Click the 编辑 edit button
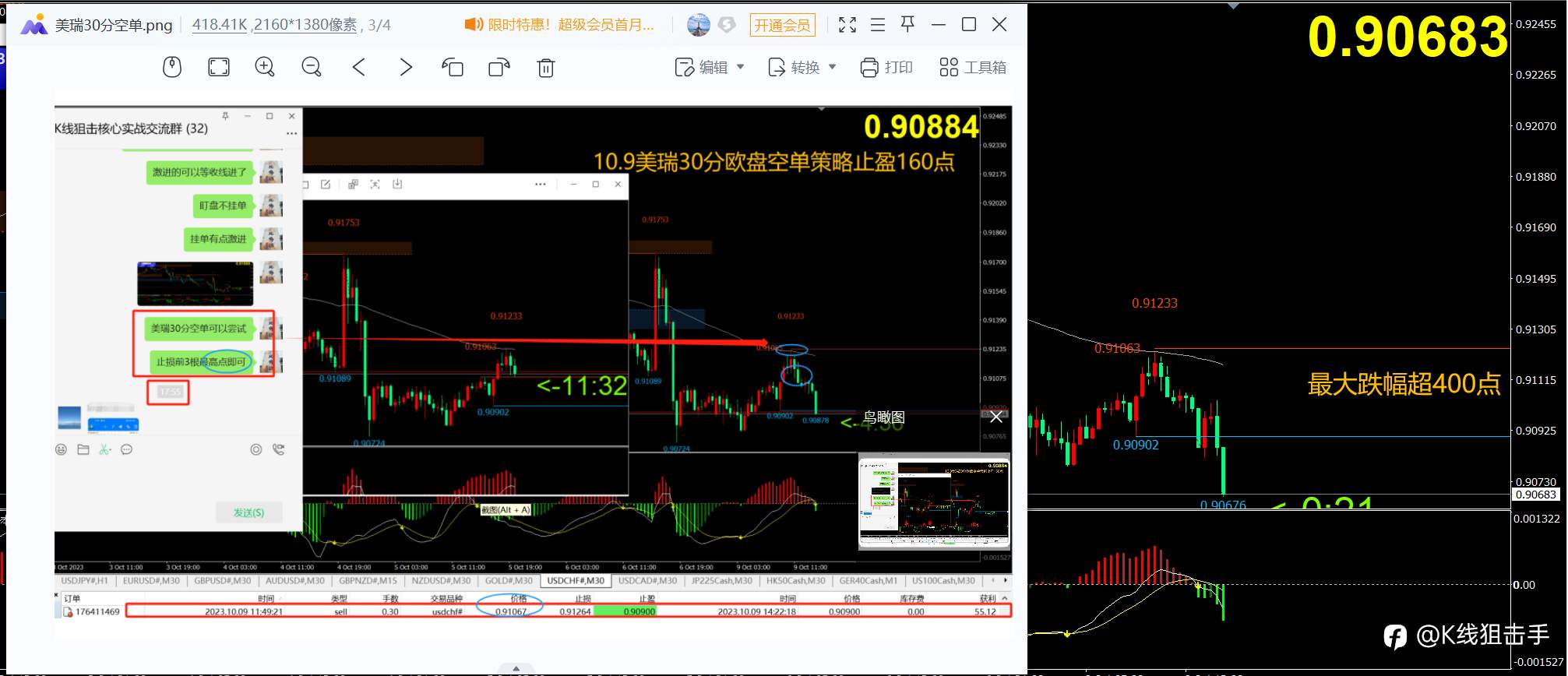This screenshot has width=1568, height=676. click(702, 68)
